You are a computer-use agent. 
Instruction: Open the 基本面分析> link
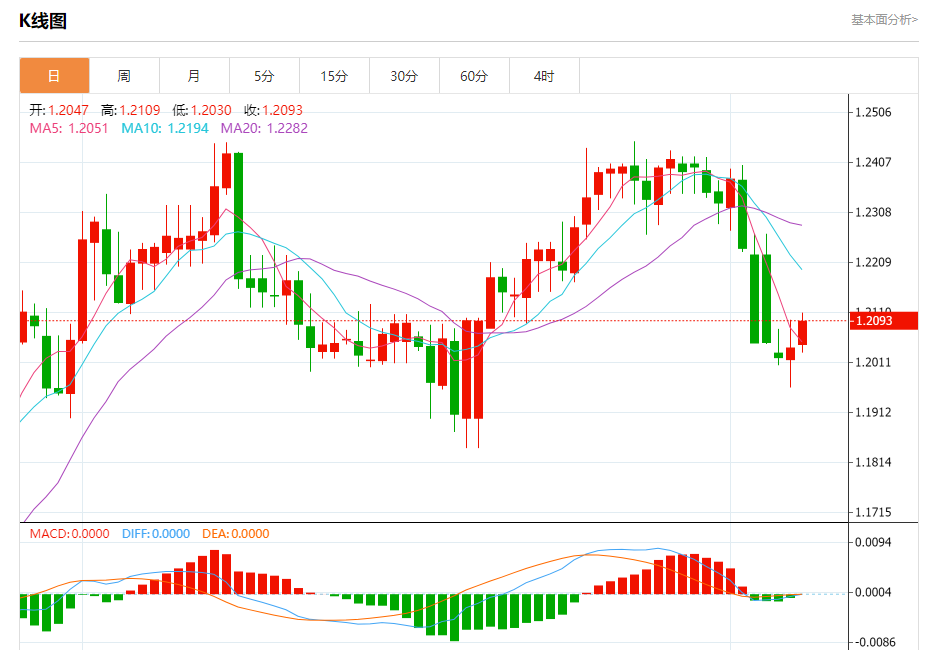pos(885,20)
